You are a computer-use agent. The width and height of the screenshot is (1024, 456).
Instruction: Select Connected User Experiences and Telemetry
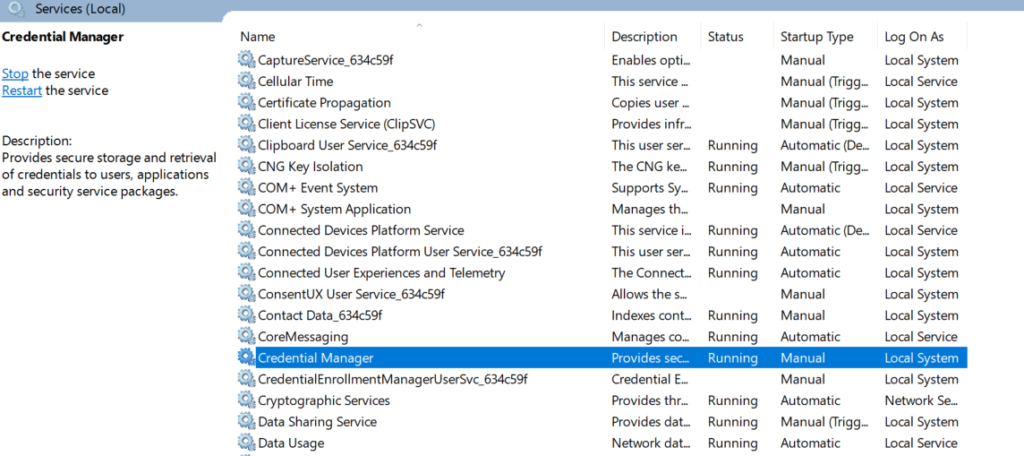(381, 272)
